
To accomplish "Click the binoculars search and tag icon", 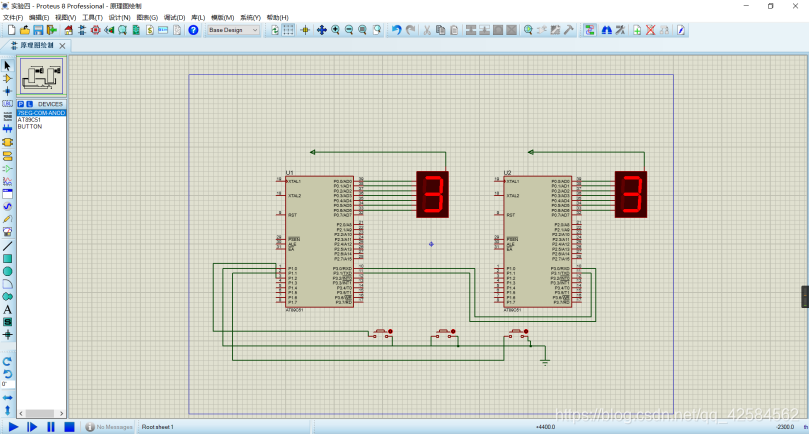I will click(607, 30).
